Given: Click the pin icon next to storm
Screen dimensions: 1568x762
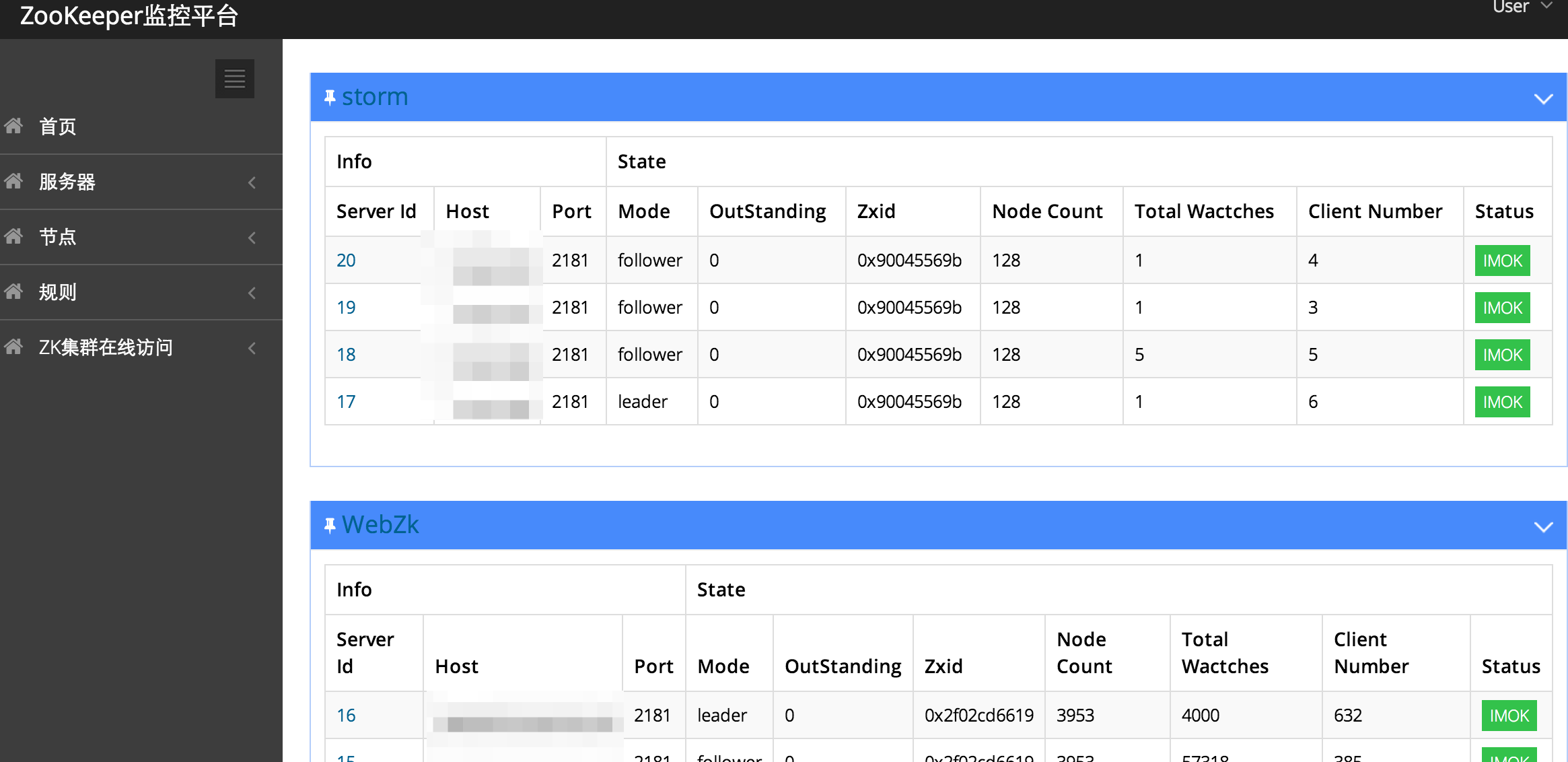Looking at the screenshot, I should coord(330,98).
